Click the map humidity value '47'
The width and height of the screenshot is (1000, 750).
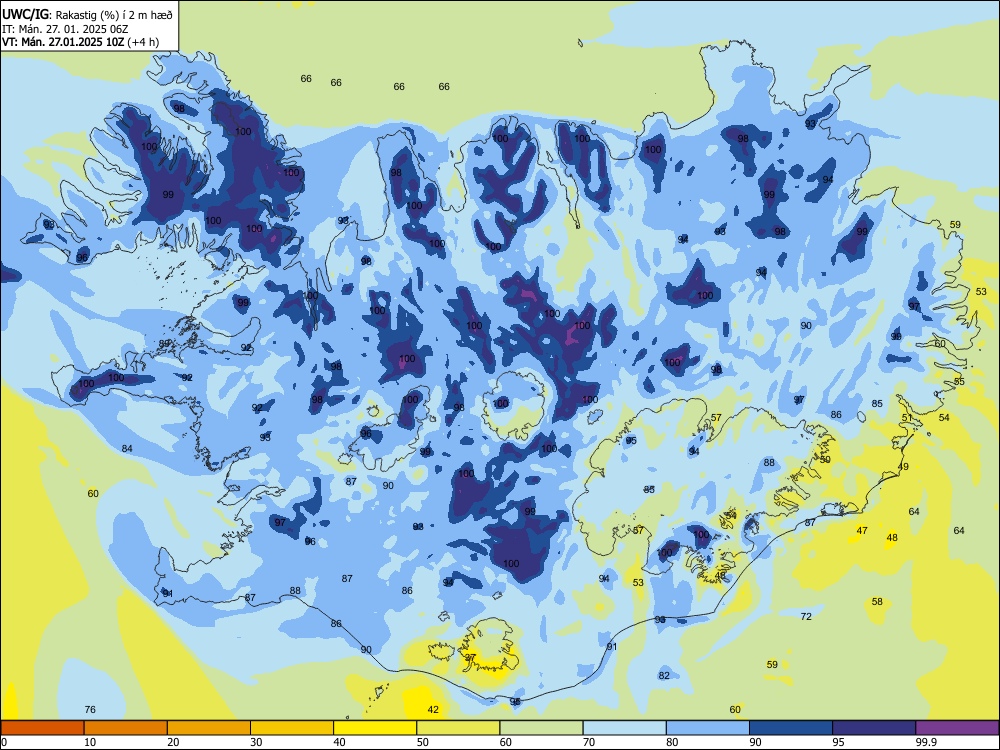(862, 531)
